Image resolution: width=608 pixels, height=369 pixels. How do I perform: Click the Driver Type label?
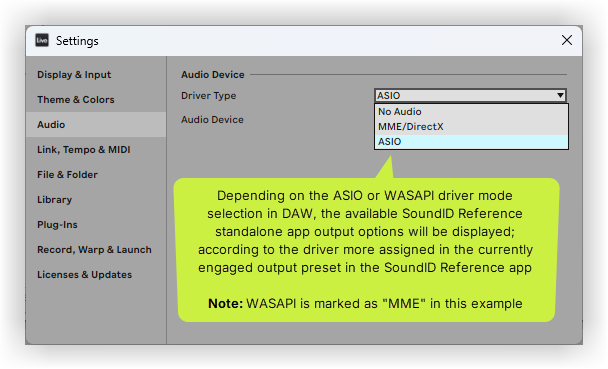[x=209, y=96]
